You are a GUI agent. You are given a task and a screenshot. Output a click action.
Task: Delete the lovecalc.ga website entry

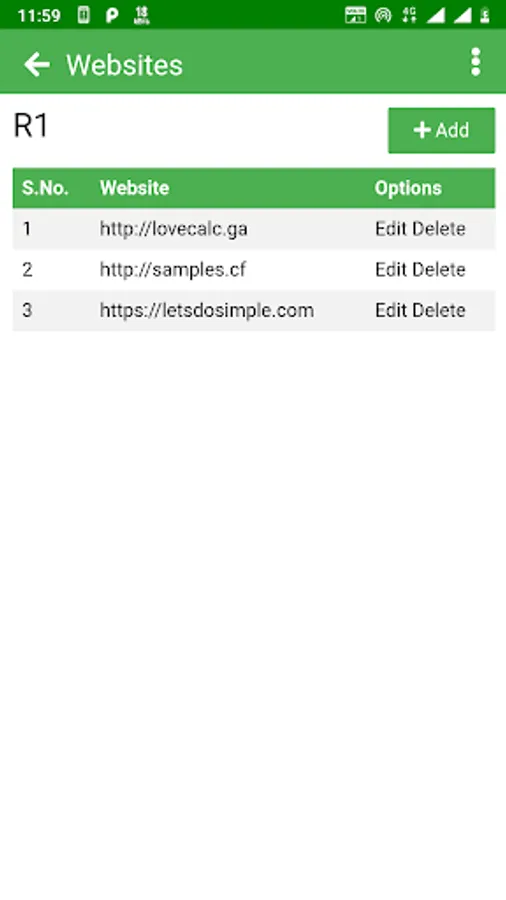point(439,229)
